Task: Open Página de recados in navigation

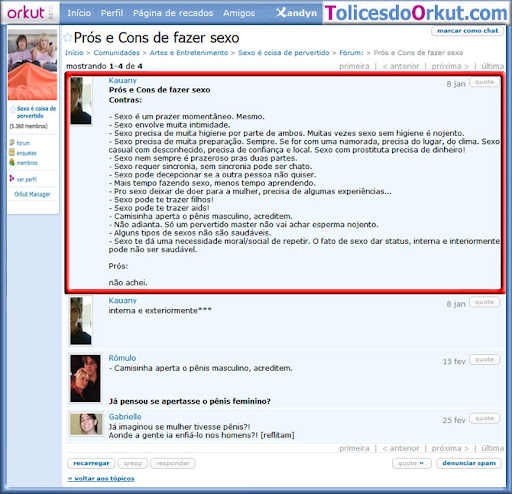Action: point(173,13)
